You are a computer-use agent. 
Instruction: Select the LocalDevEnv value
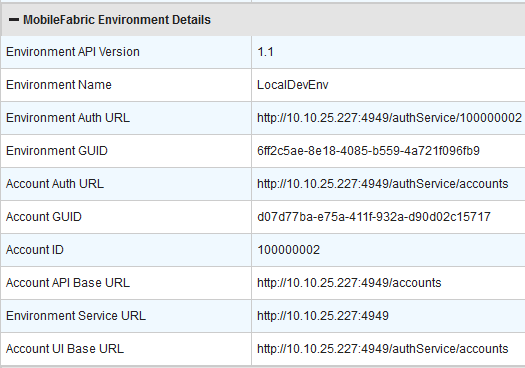tap(293, 85)
